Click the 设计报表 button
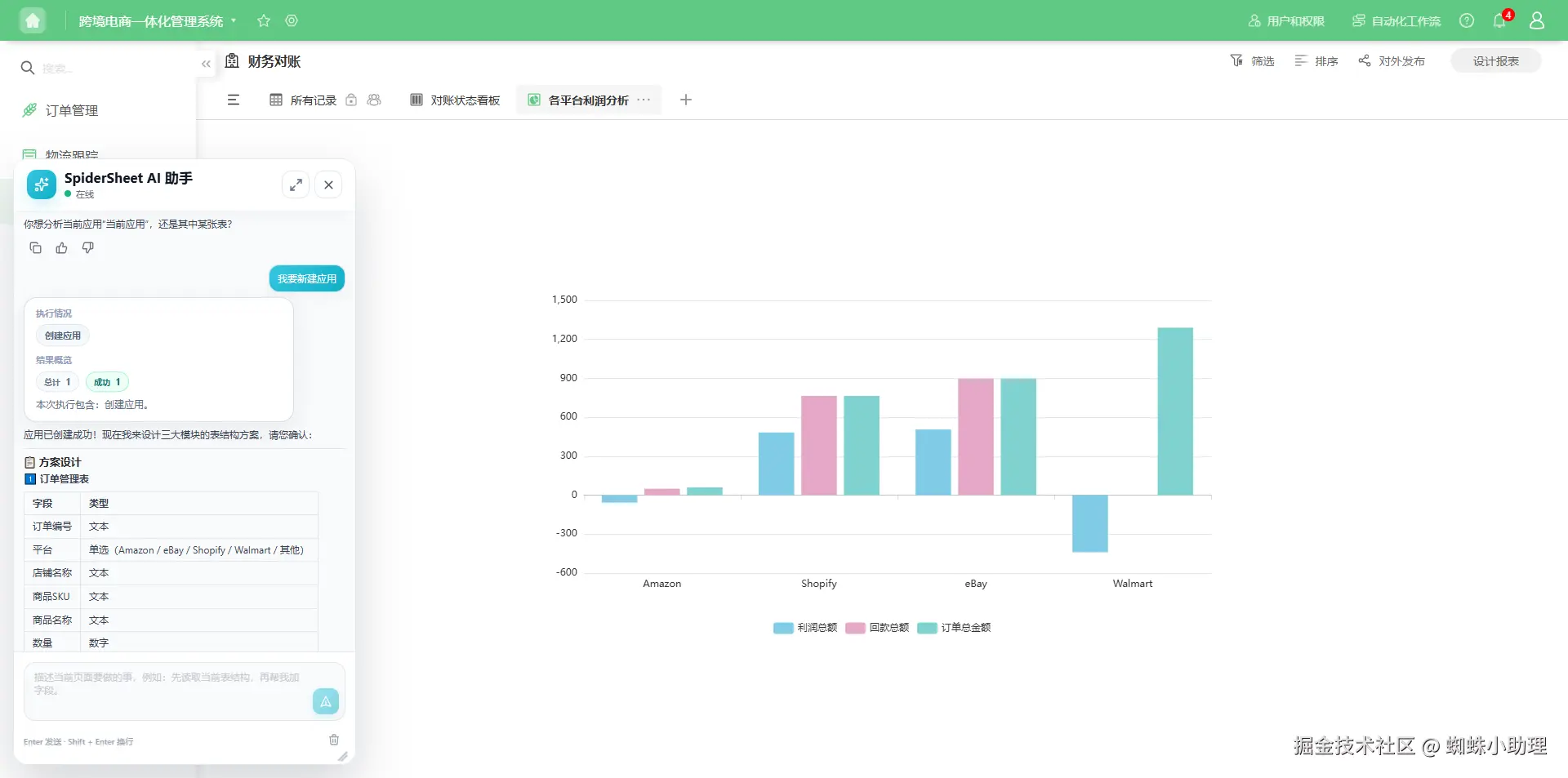The height and width of the screenshot is (778, 1568). [1496, 61]
